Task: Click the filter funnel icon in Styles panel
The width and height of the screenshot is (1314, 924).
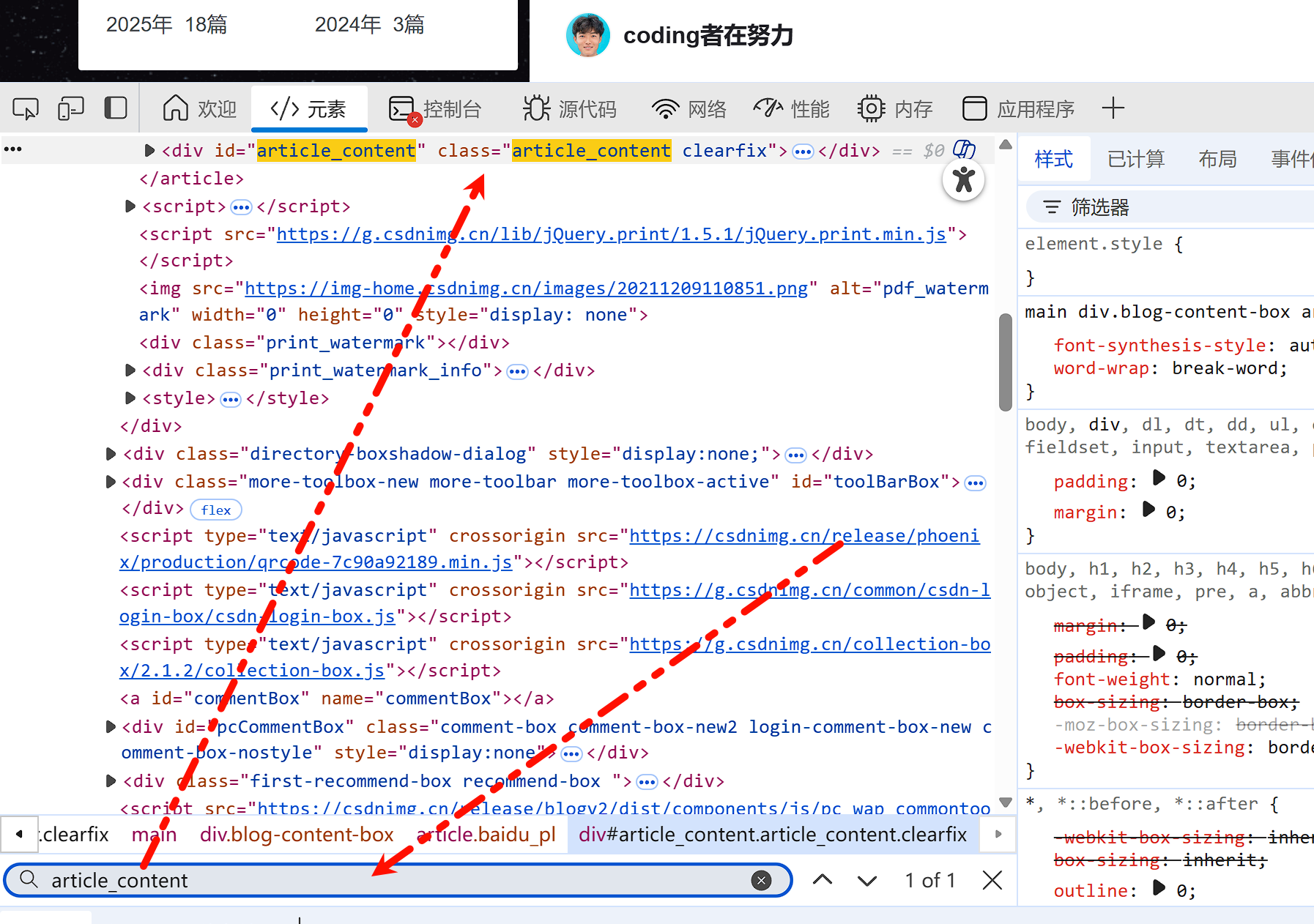Action: coord(1051,206)
